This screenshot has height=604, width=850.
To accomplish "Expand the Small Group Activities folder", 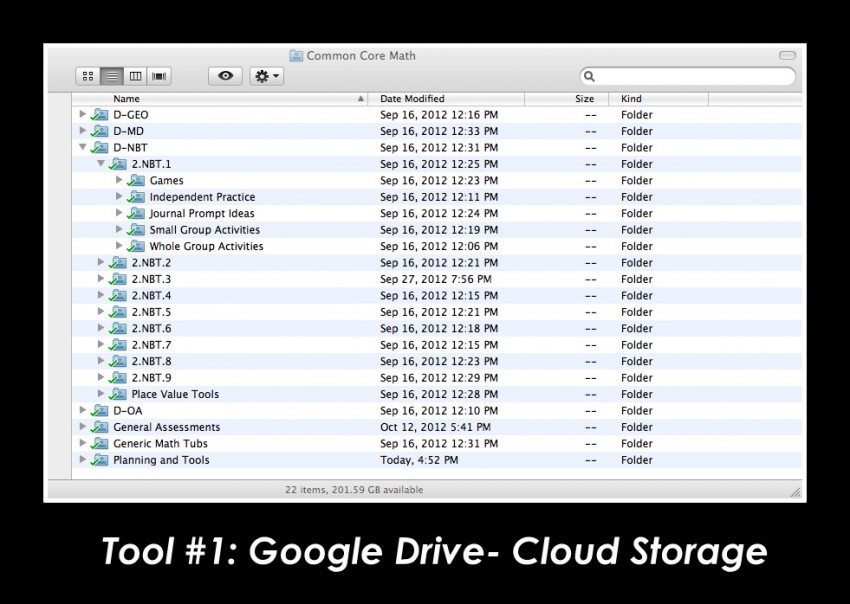I will pyautogui.click(x=119, y=229).
